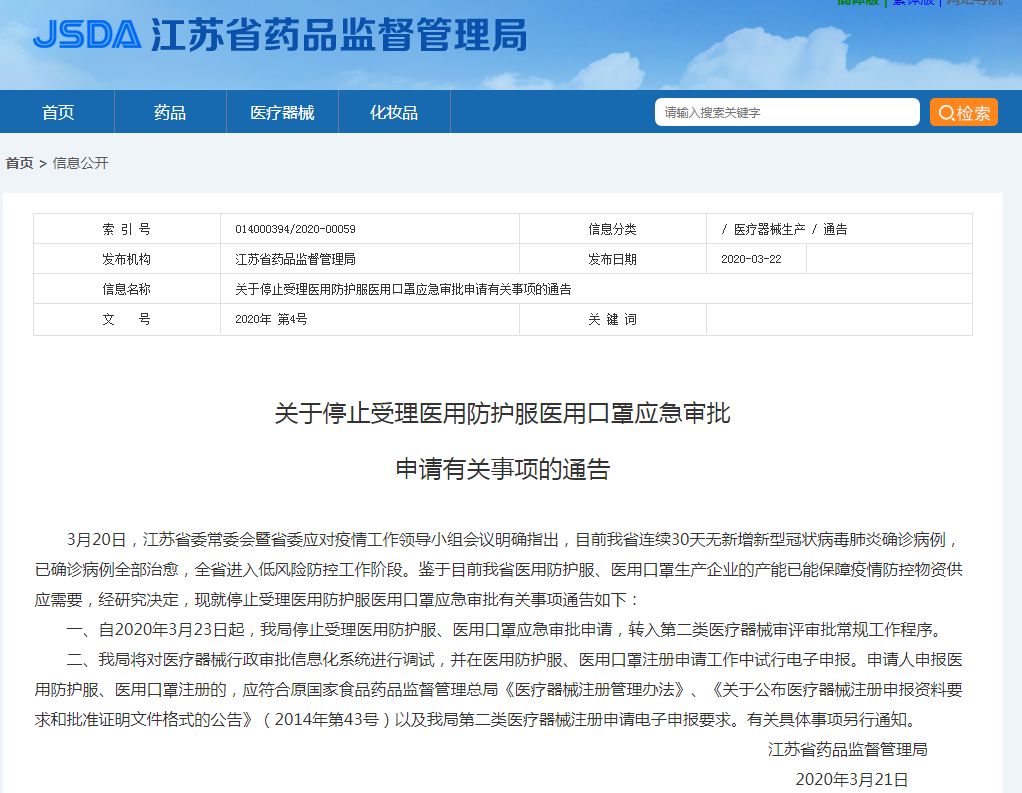Open the 首页 navigation tab

click(58, 112)
